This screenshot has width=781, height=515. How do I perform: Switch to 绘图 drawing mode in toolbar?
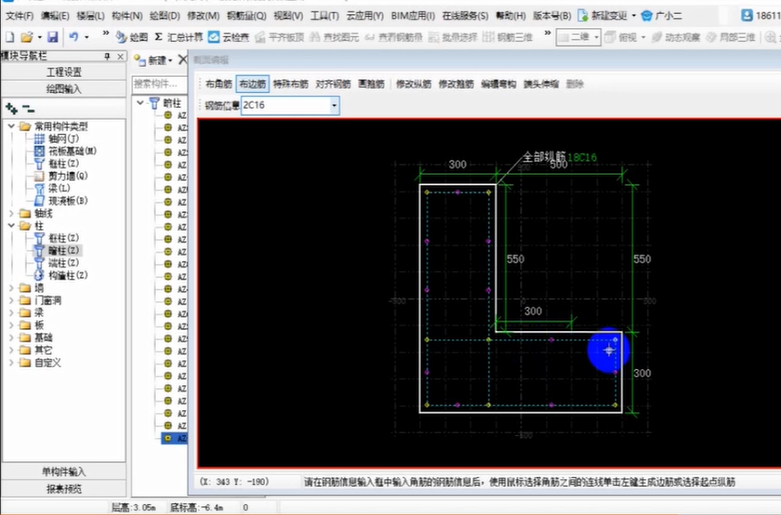click(x=132, y=37)
